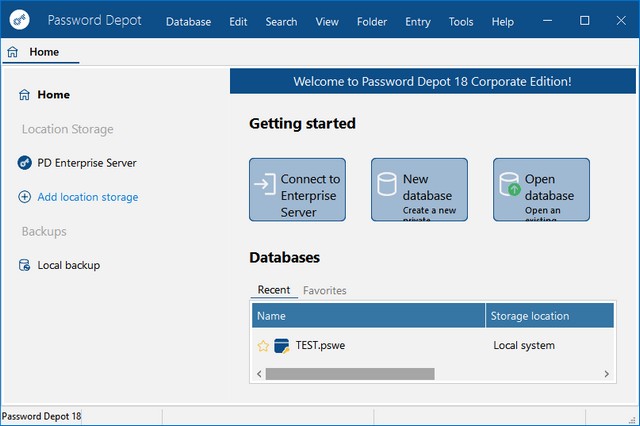Click the home icon in the Home tab
The image size is (640, 426).
[x=12, y=52]
